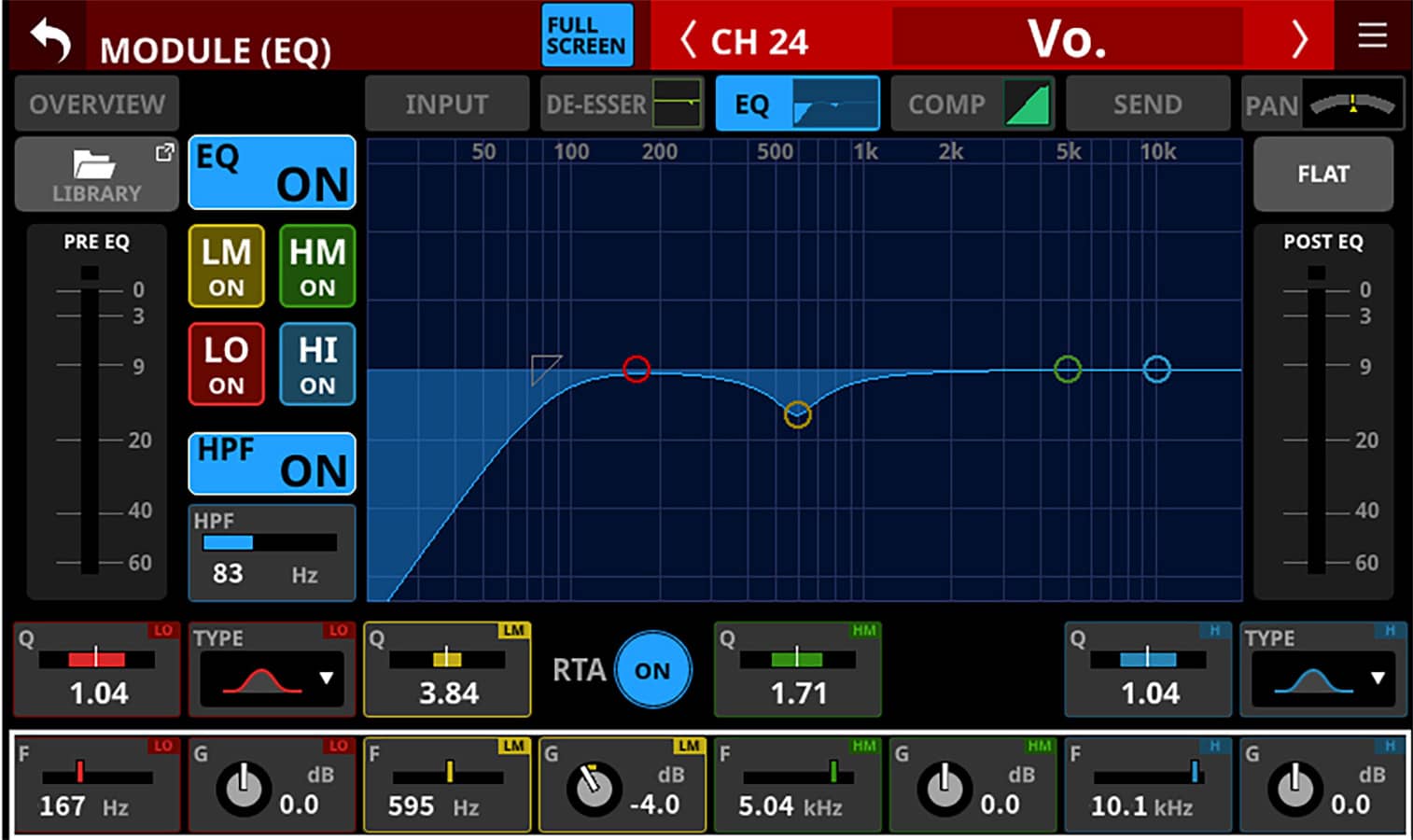The width and height of the screenshot is (1413, 840).
Task: Toggle the LM band ON button
Action: pyautogui.click(x=226, y=266)
